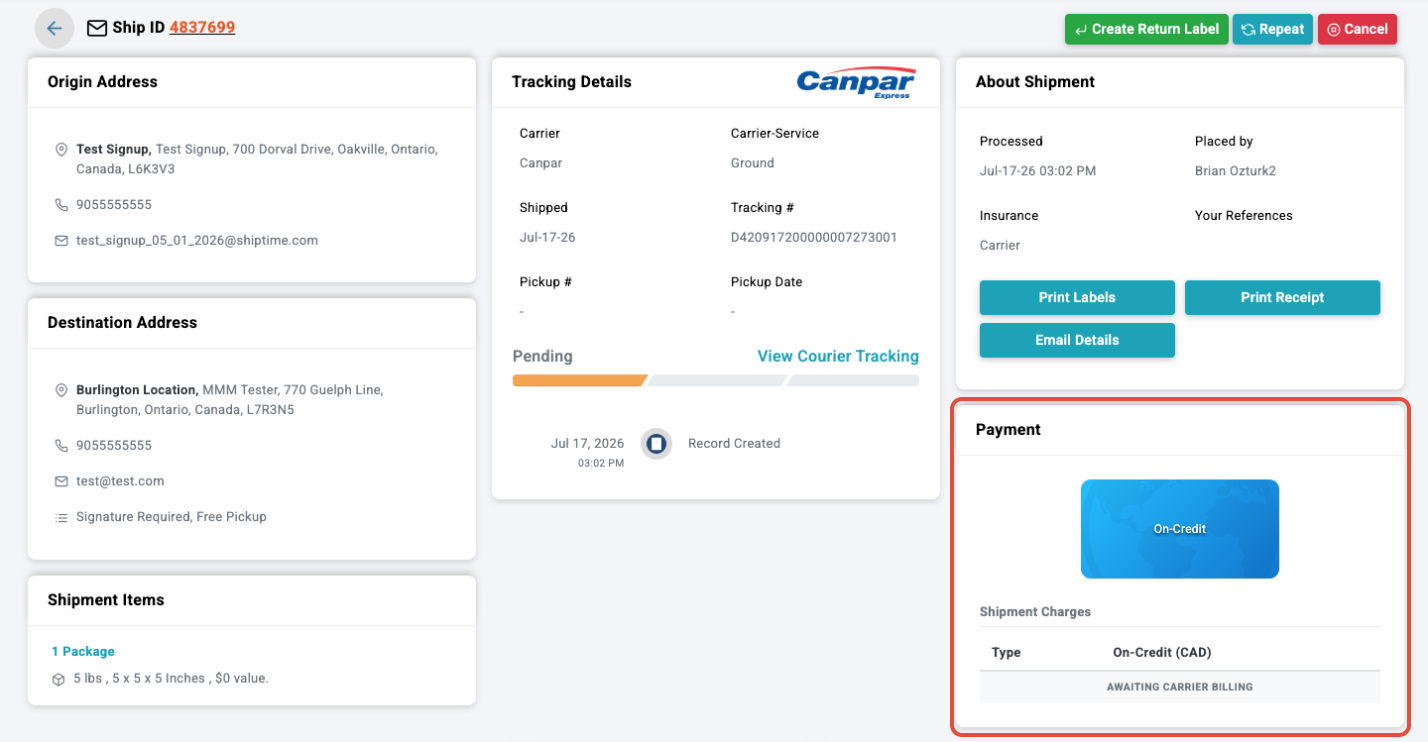This screenshot has height=742, width=1428.
Task: Click the Repeat shipment button
Action: 1273,29
